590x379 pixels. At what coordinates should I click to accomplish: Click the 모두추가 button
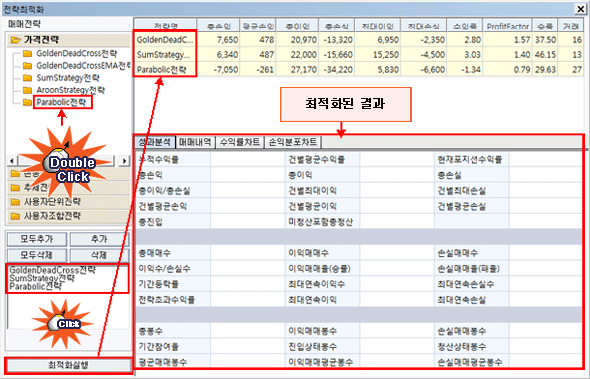37,239
